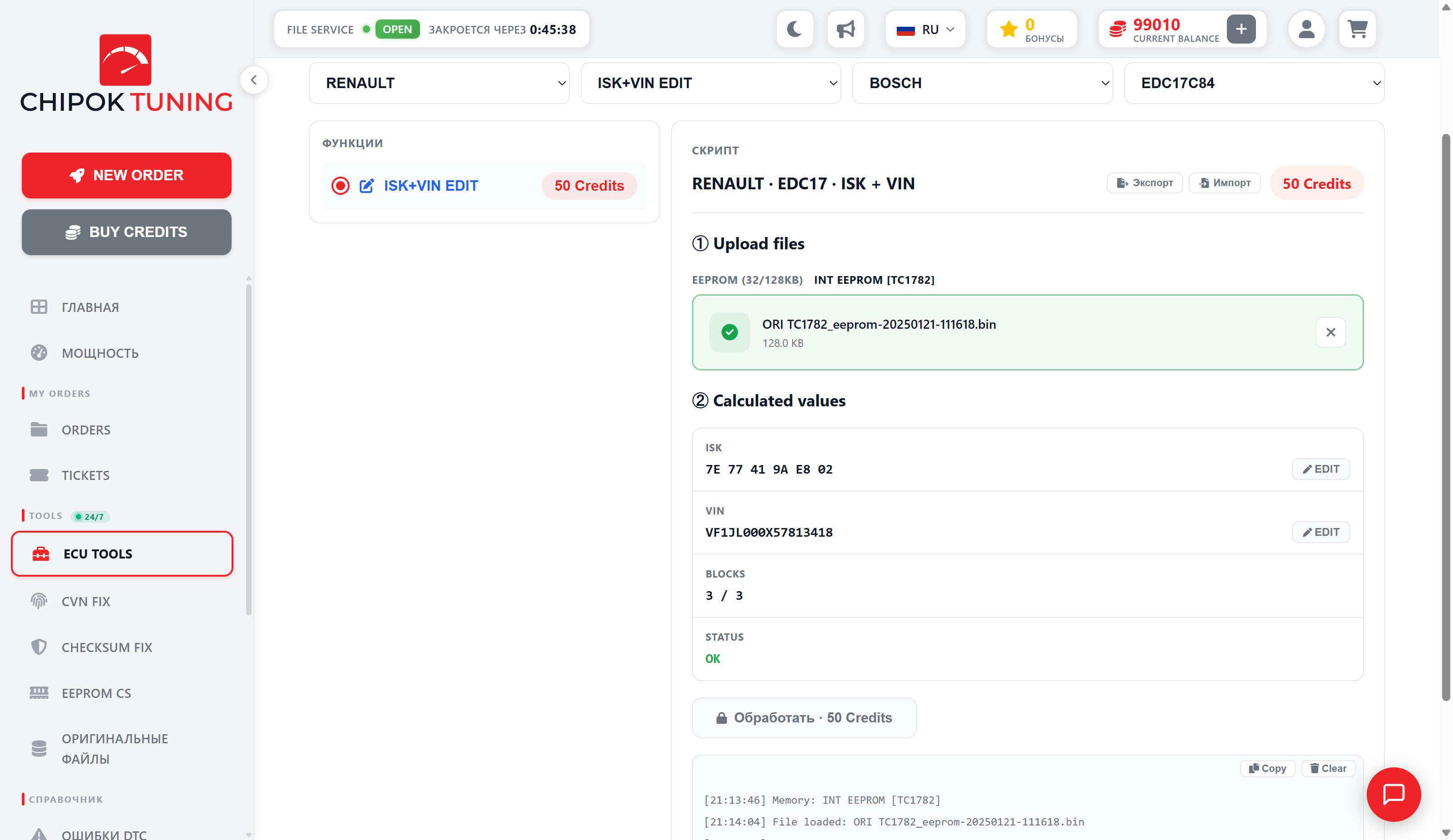Click green check on uploaded file

(x=729, y=332)
